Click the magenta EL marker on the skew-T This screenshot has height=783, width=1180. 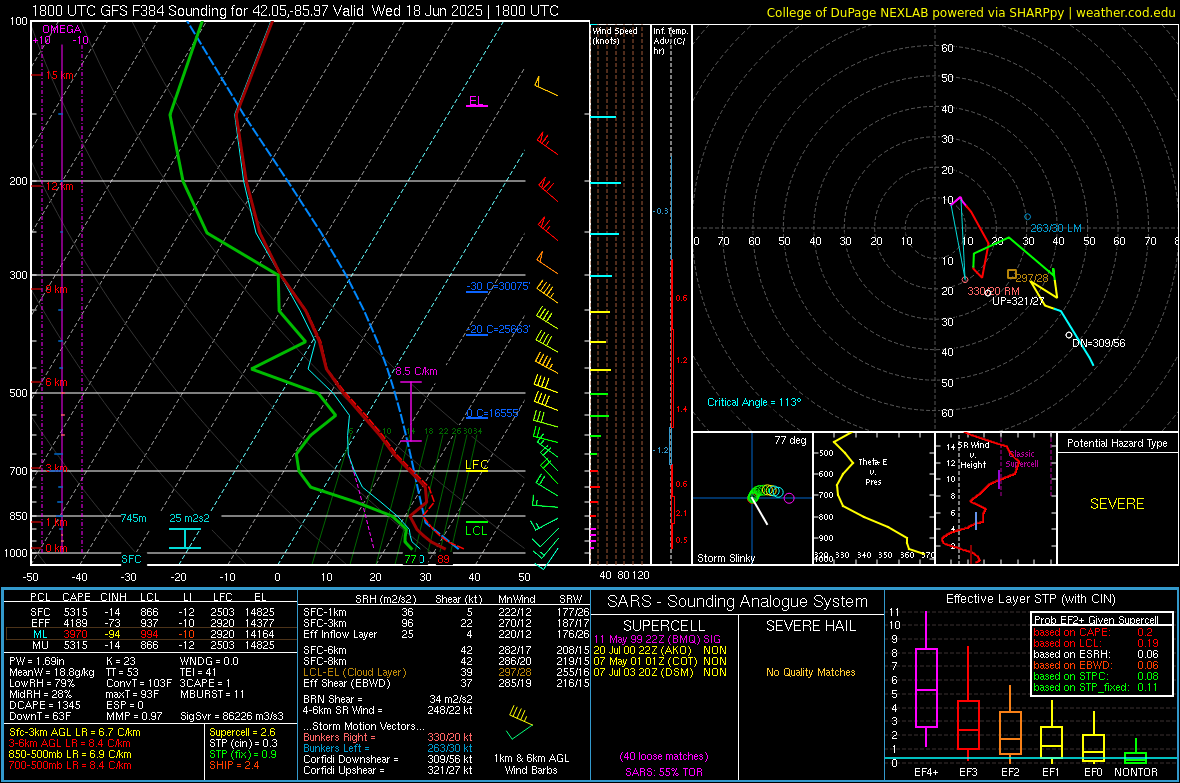(476, 101)
